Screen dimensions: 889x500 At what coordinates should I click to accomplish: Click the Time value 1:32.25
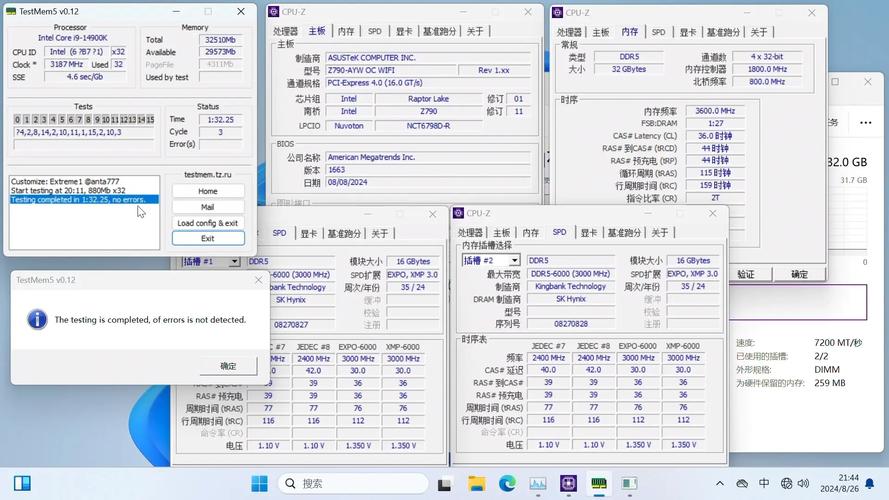[221, 120]
